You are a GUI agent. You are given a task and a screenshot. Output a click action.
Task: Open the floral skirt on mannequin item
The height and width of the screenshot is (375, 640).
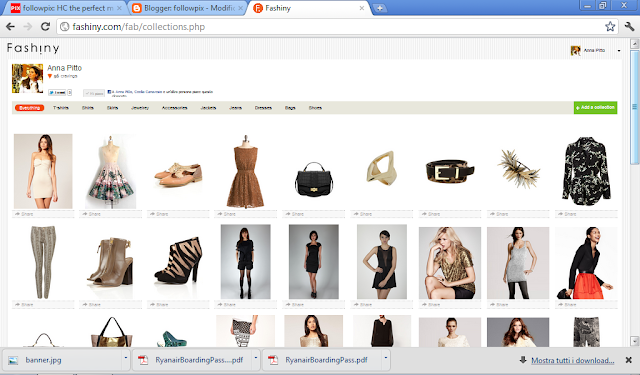pyautogui.click(x=111, y=171)
